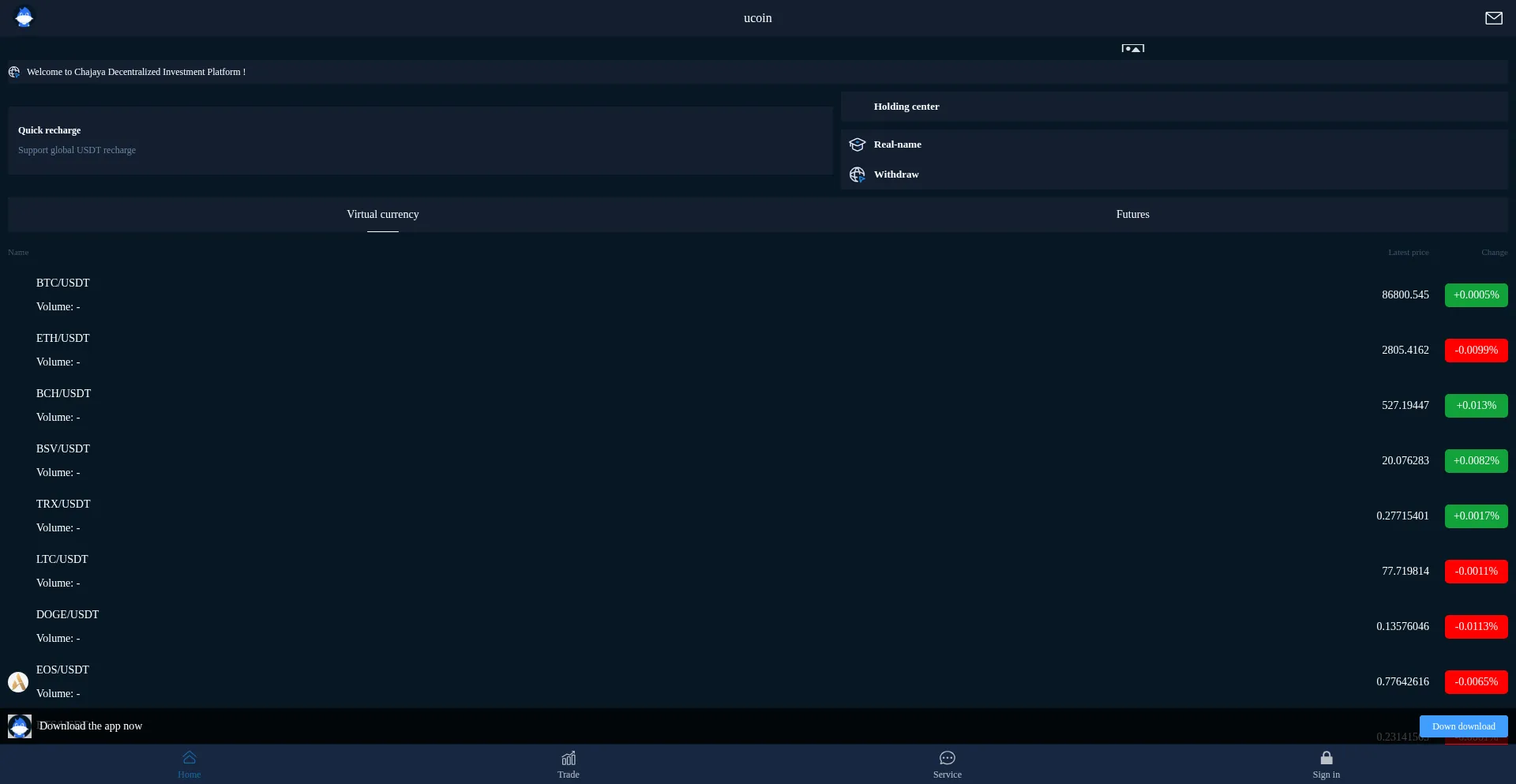Open the Holding center link

pyautogui.click(x=906, y=107)
